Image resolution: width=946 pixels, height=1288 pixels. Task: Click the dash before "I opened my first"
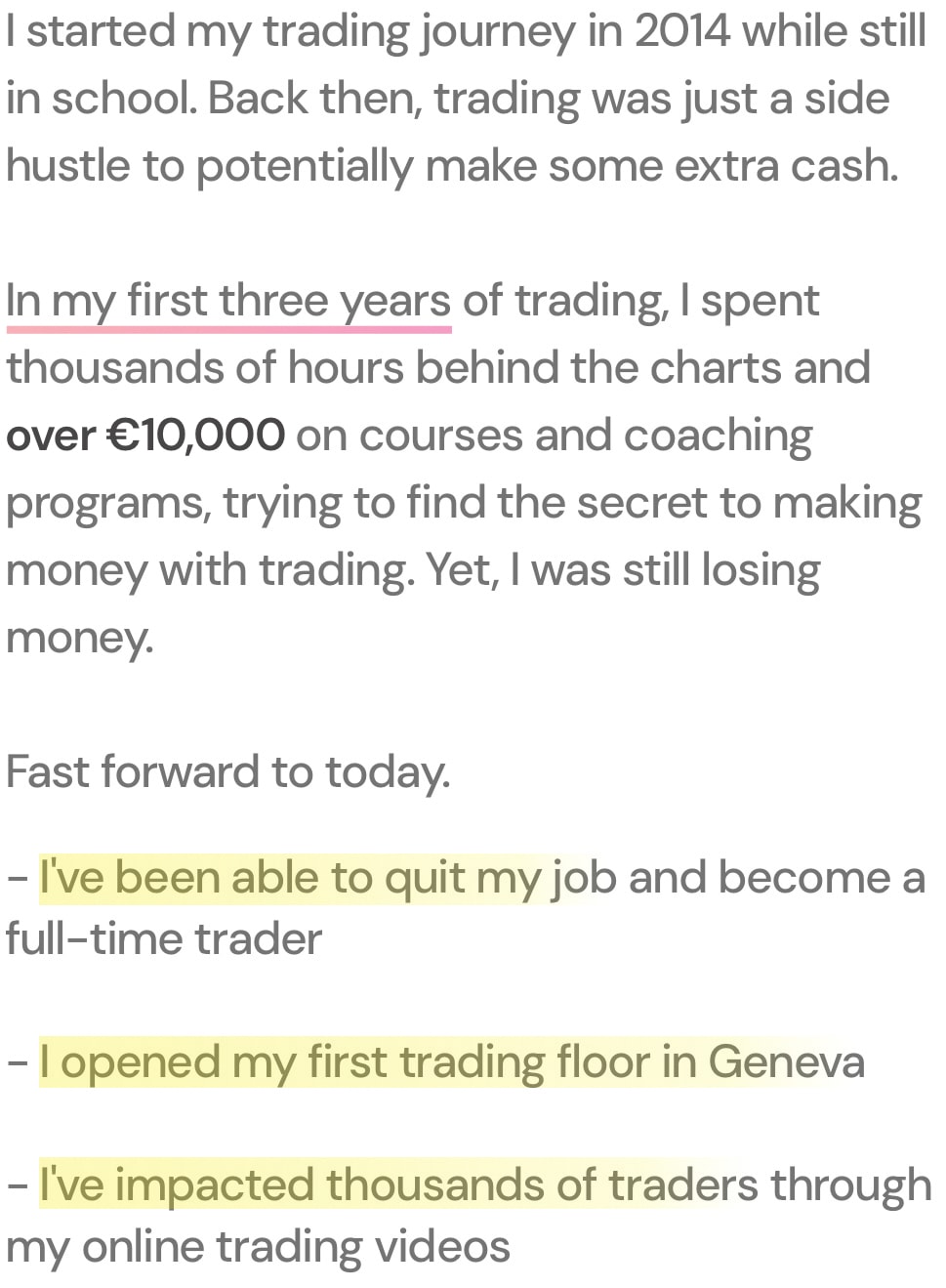click(18, 1063)
